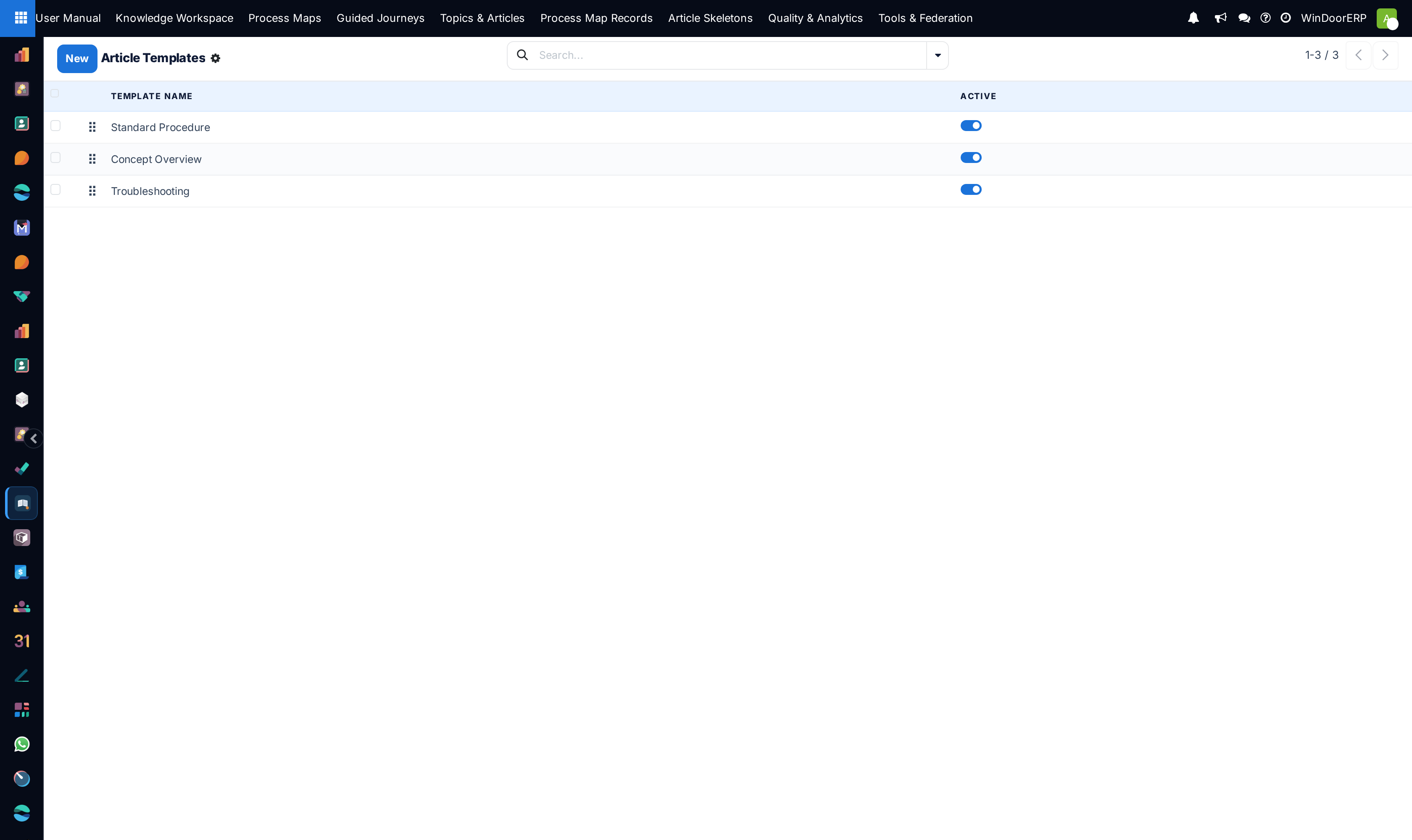Open the pen signature app in the sidebar
Image resolution: width=1412 pixels, height=840 pixels.
[21, 675]
